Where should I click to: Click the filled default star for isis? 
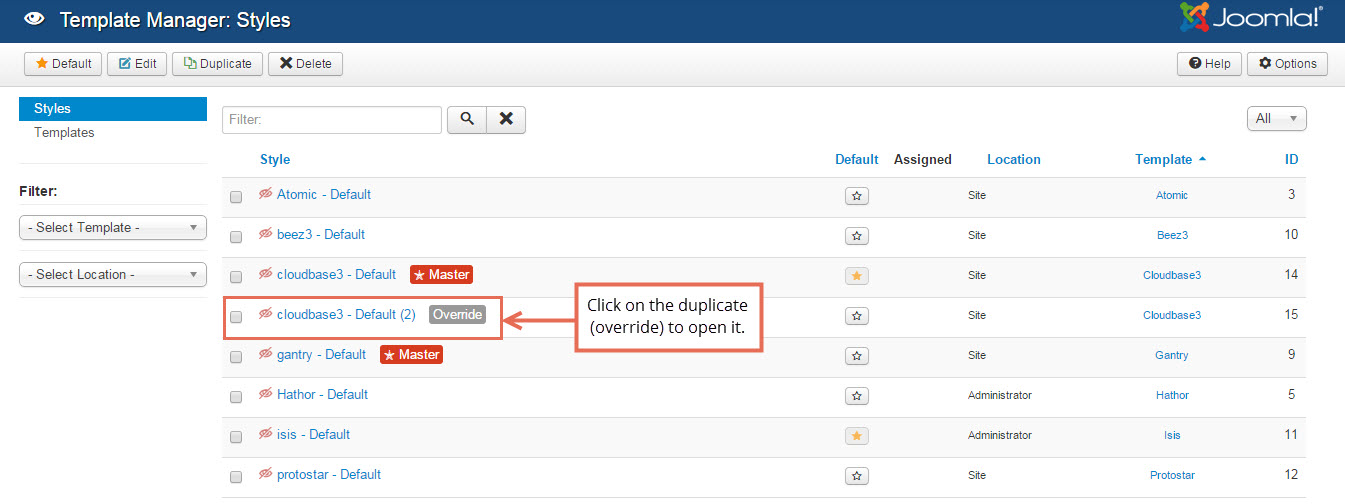(x=857, y=436)
